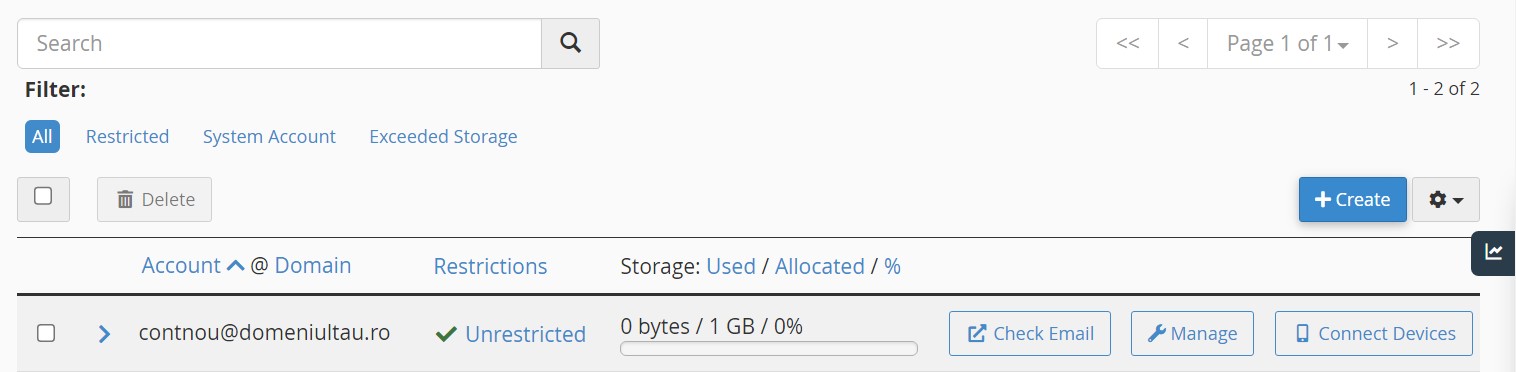Expand the contnou@domeniultau.ro account row
This screenshot has height=372, width=1516.
[x=105, y=333]
